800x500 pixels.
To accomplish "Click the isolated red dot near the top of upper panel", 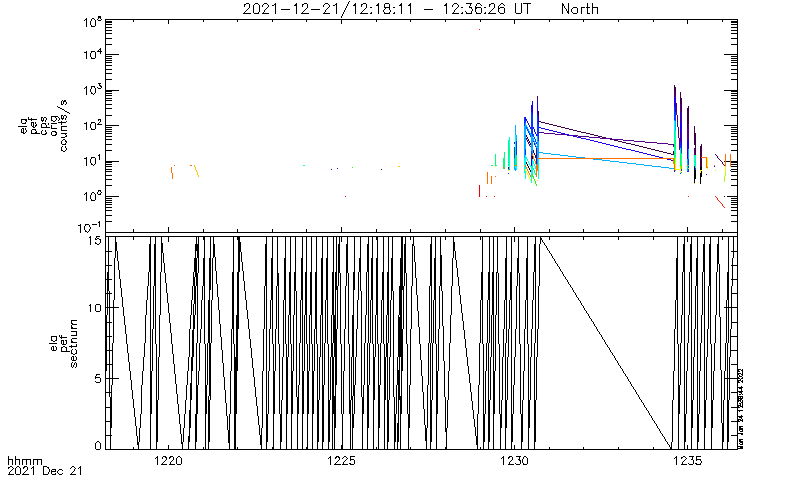I will 479,30.
